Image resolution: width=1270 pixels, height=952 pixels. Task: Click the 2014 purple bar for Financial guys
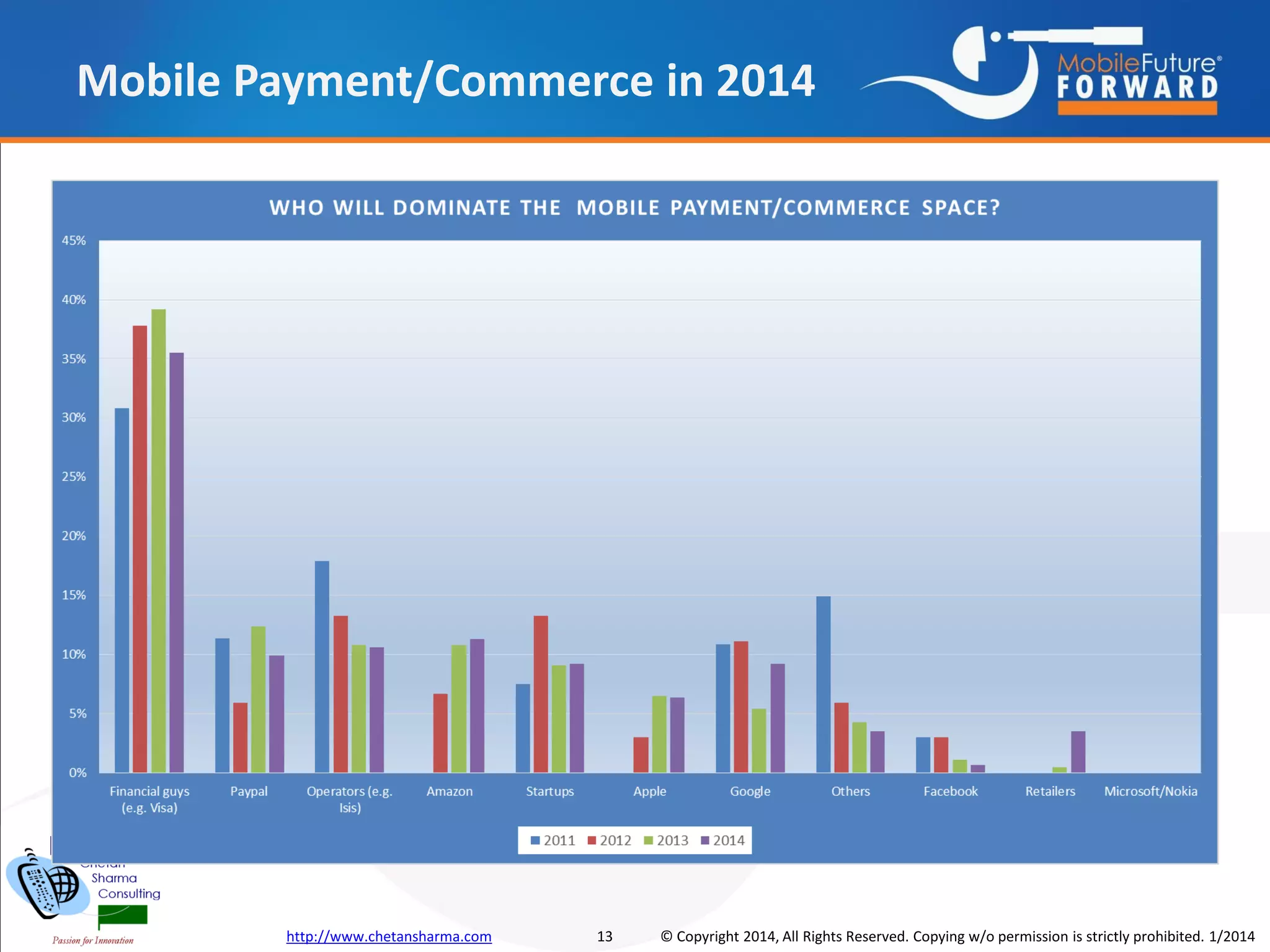click(177, 562)
